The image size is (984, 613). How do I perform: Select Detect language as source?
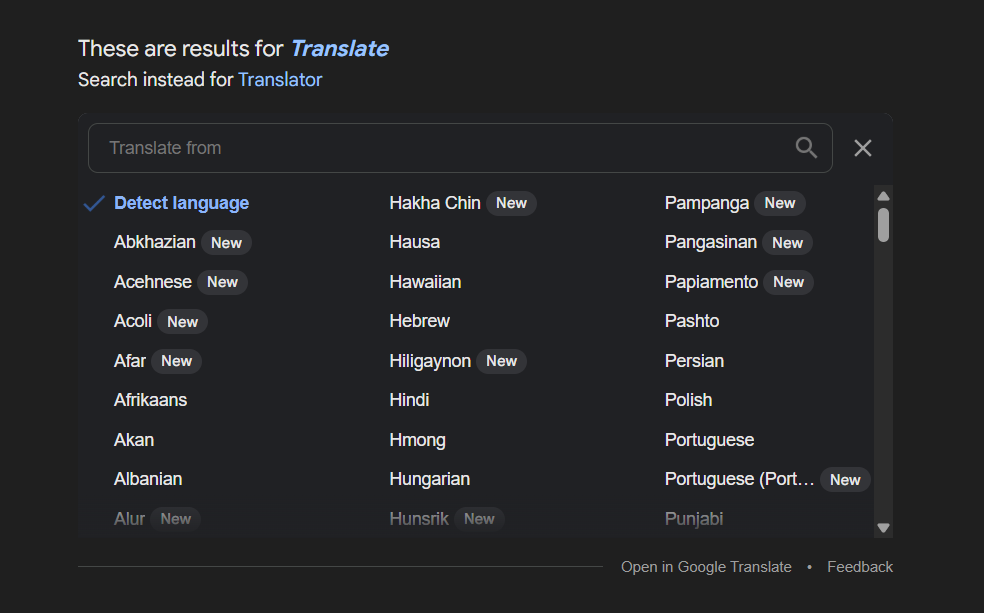181,203
